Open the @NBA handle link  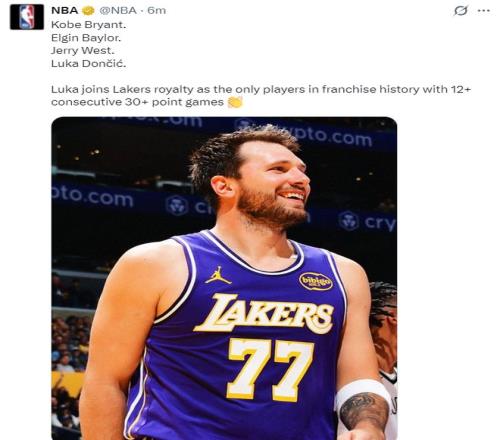(118, 11)
